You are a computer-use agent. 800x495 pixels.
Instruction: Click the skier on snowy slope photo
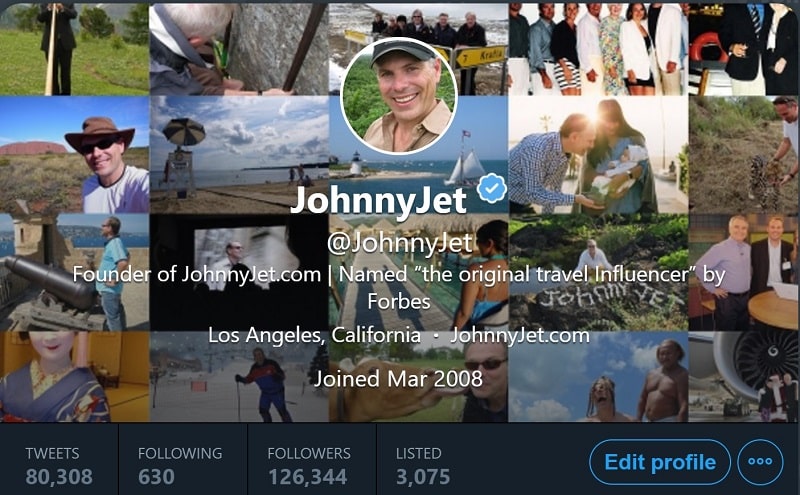tap(239, 377)
